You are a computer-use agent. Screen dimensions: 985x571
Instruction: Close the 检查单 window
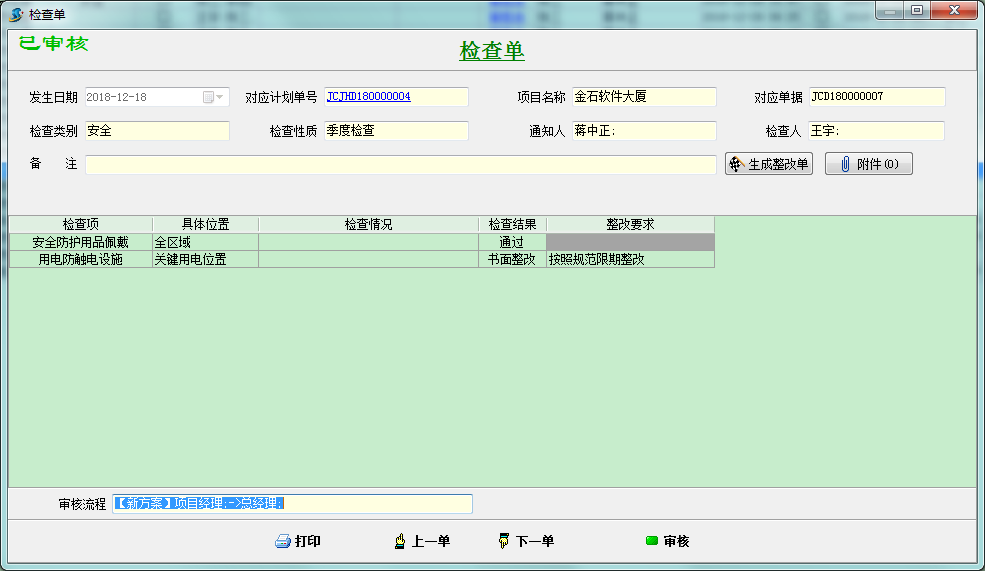954,11
